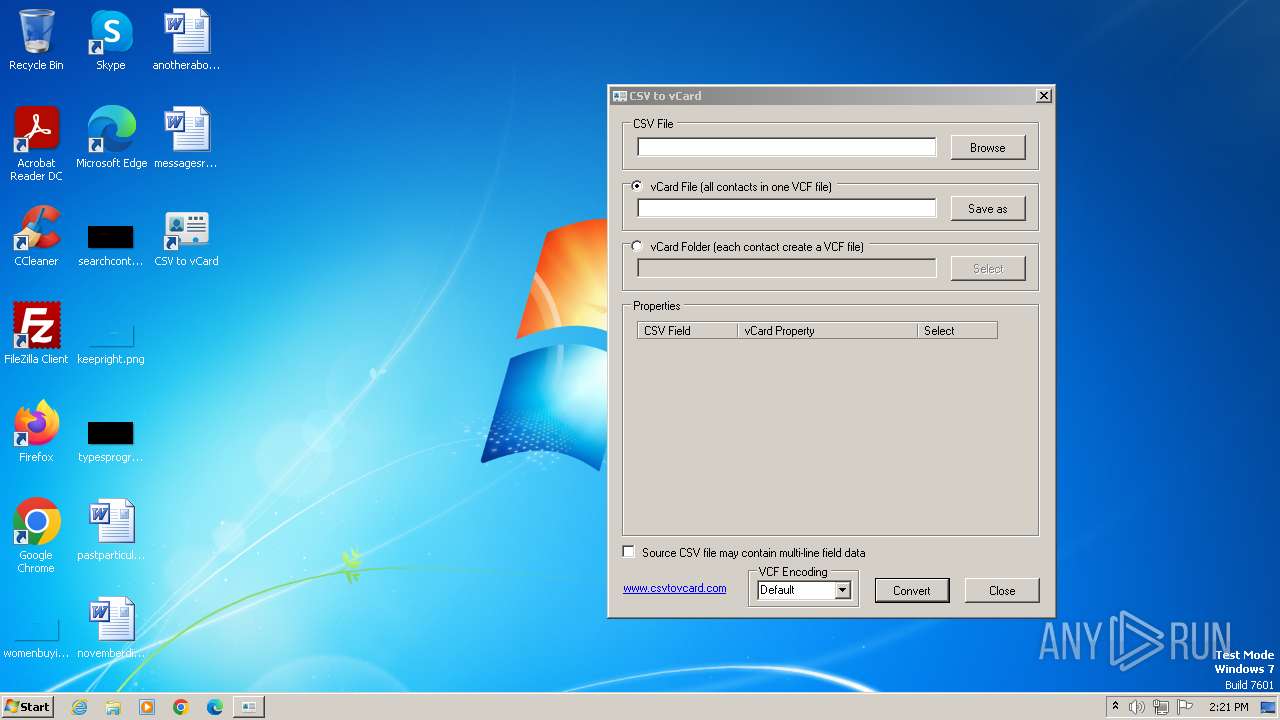Launch Microsoft Edge desktop shortcut
This screenshot has height=720, width=1280.
(111, 138)
